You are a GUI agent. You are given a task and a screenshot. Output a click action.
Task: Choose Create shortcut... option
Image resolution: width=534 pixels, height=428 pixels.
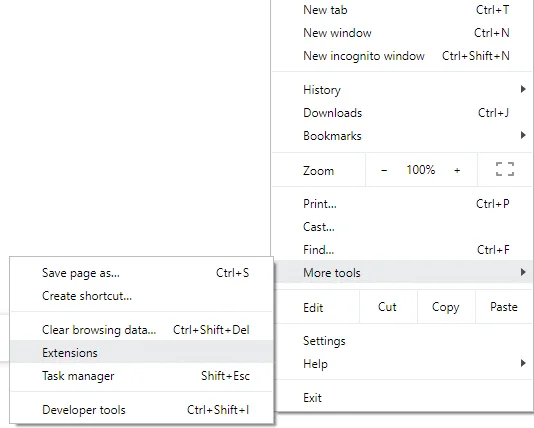[141, 296]
